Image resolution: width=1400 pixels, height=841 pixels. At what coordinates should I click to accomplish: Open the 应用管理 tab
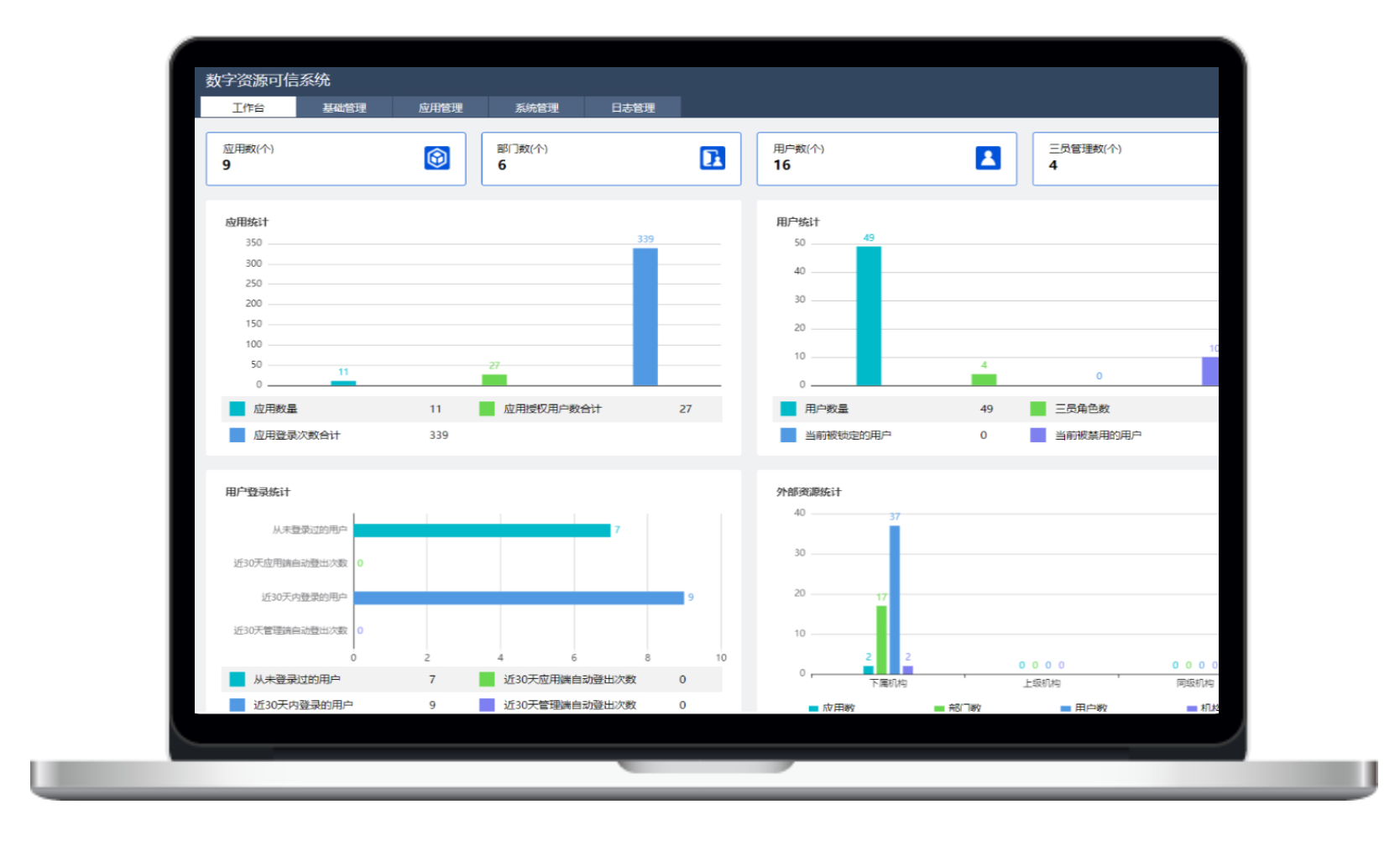(441, 107)
